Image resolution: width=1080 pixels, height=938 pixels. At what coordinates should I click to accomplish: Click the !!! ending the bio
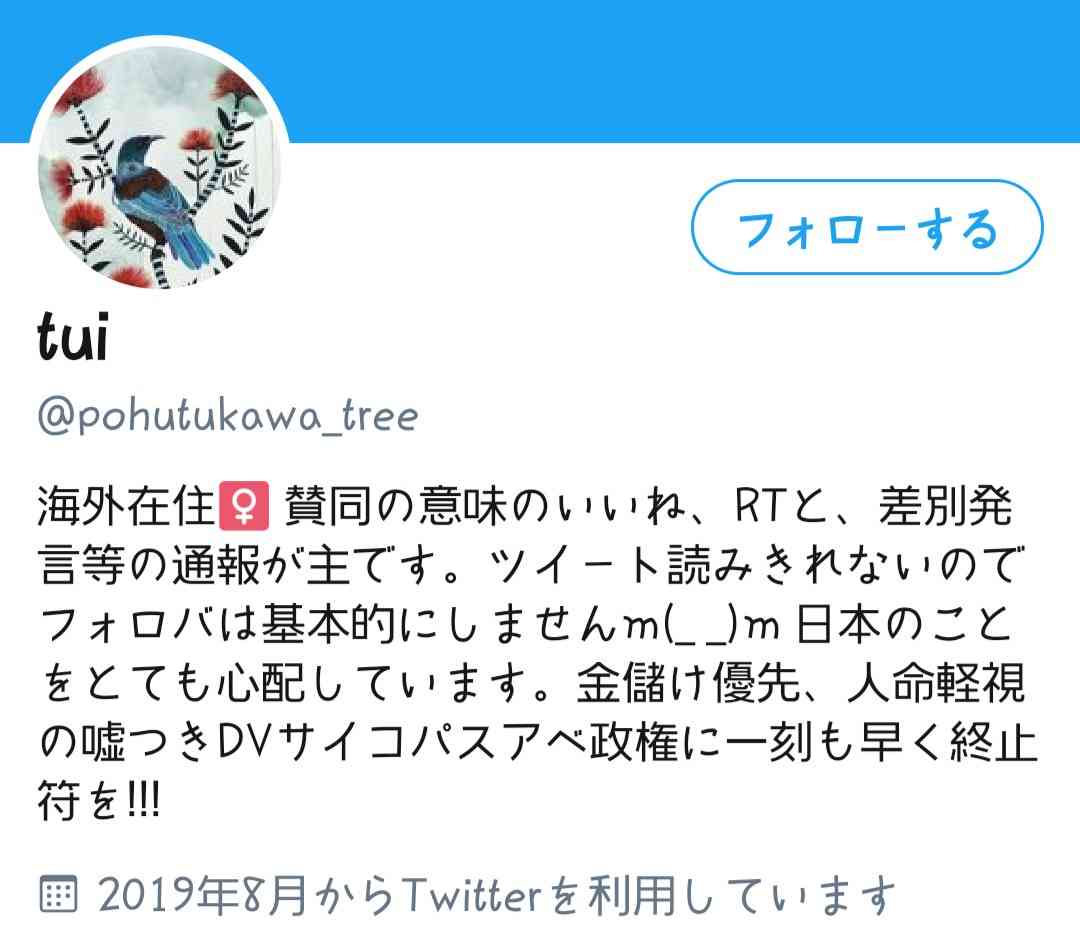coord(145,802)
